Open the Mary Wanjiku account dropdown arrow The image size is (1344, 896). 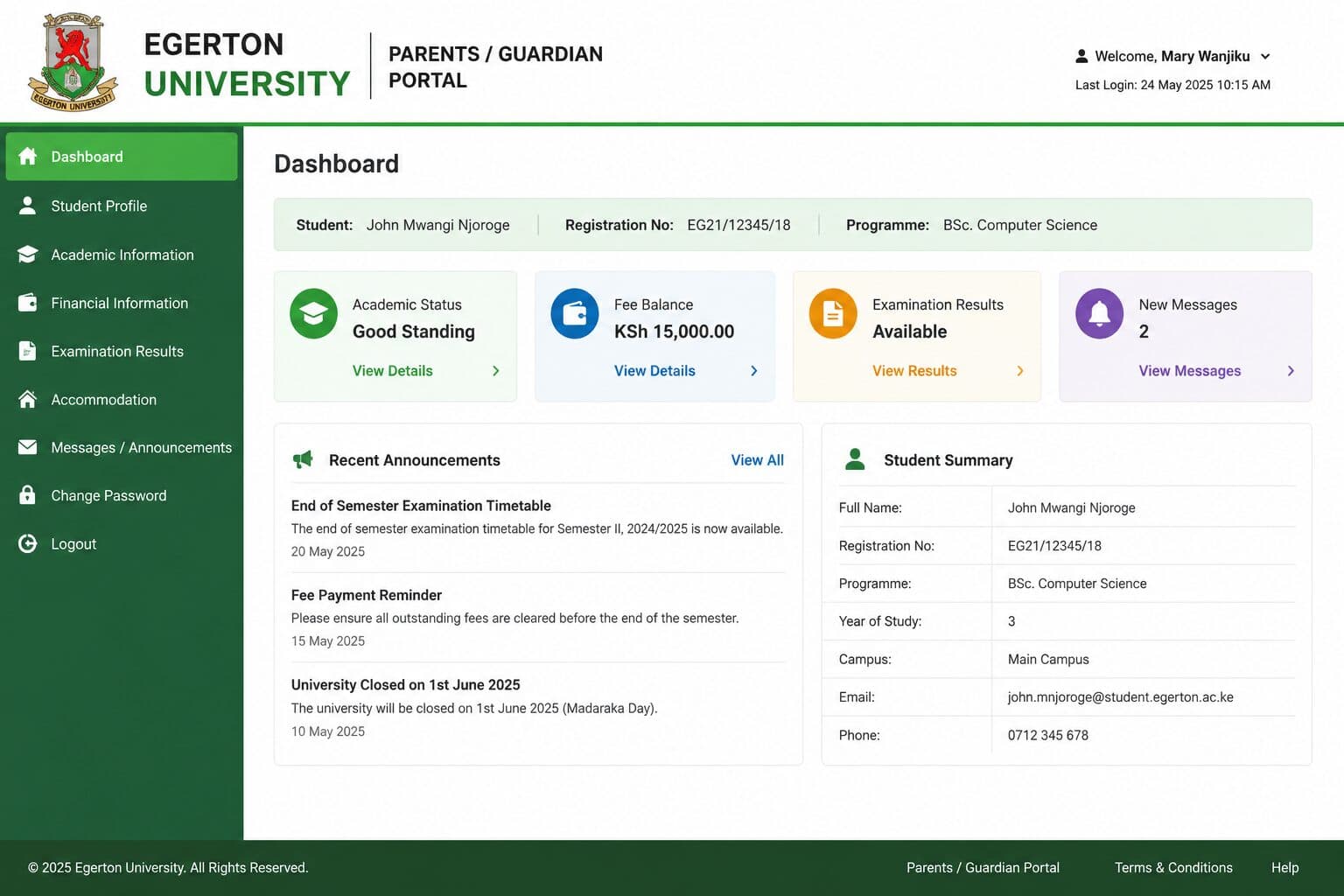(x=1265, y=56)
